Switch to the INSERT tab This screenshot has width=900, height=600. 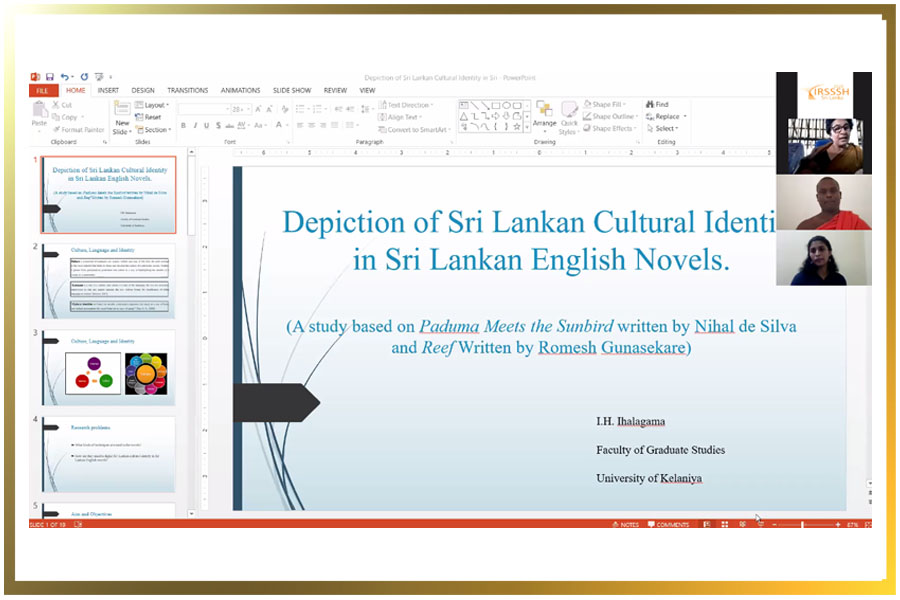108,91
